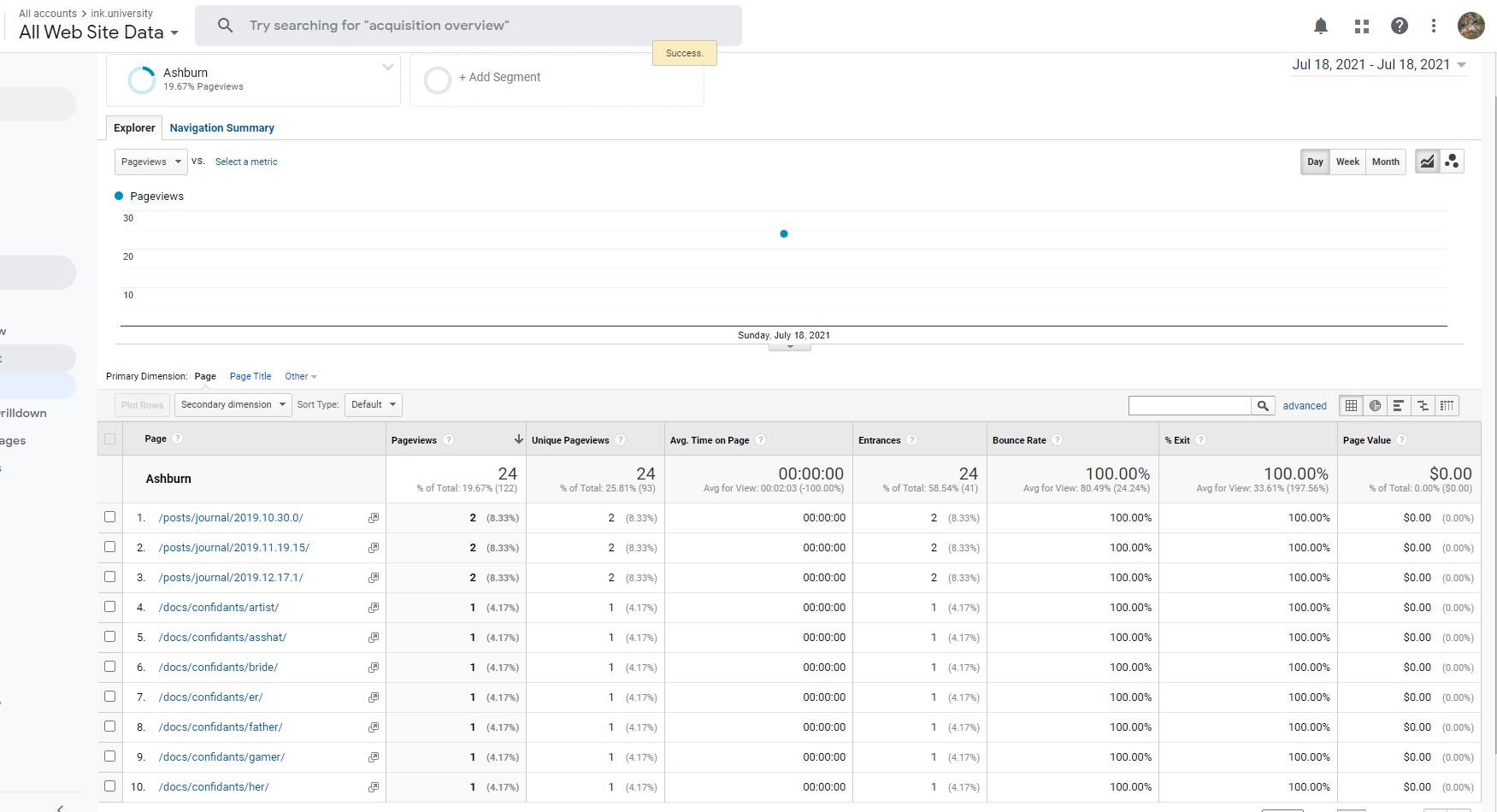Switch to motion chart view icon

click(x=1452, y=162)
